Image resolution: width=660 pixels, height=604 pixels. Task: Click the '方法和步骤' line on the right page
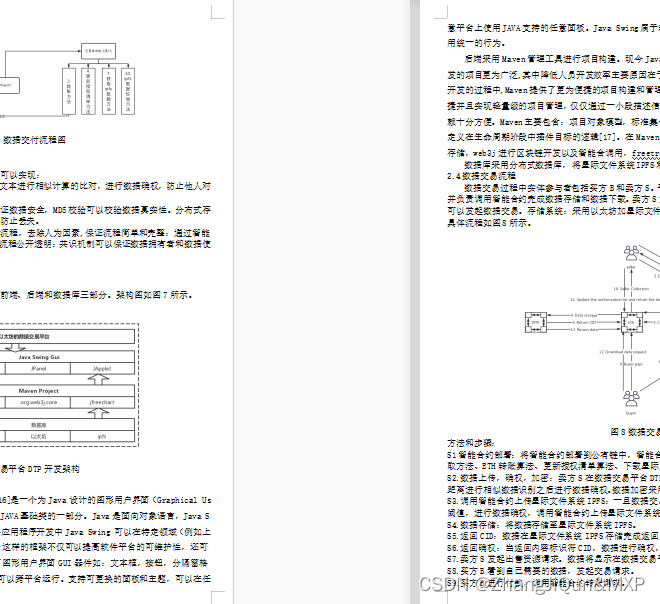click(x=471, y=442)
